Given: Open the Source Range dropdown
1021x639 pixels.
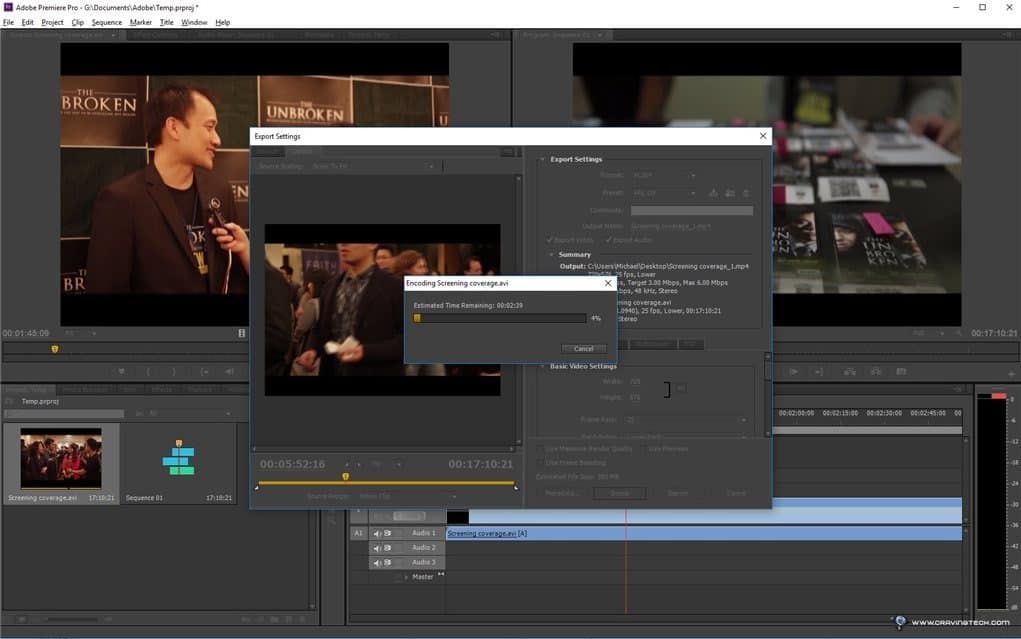Looking at the screenshot, I should pyautogui.click(x=408, y=496).
